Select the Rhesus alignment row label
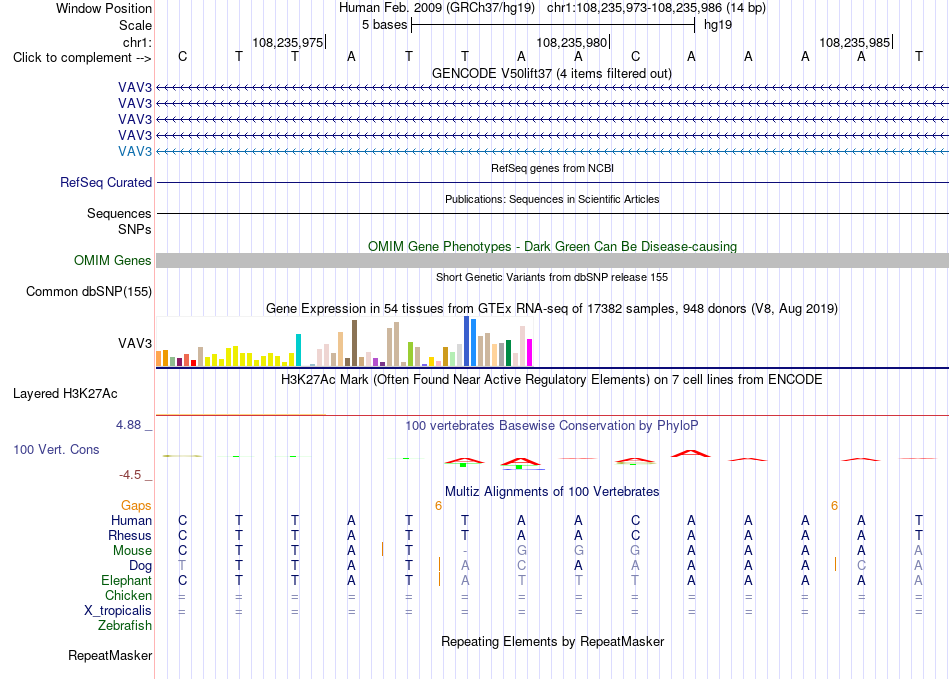950x679 pixels. pos(130,535)
